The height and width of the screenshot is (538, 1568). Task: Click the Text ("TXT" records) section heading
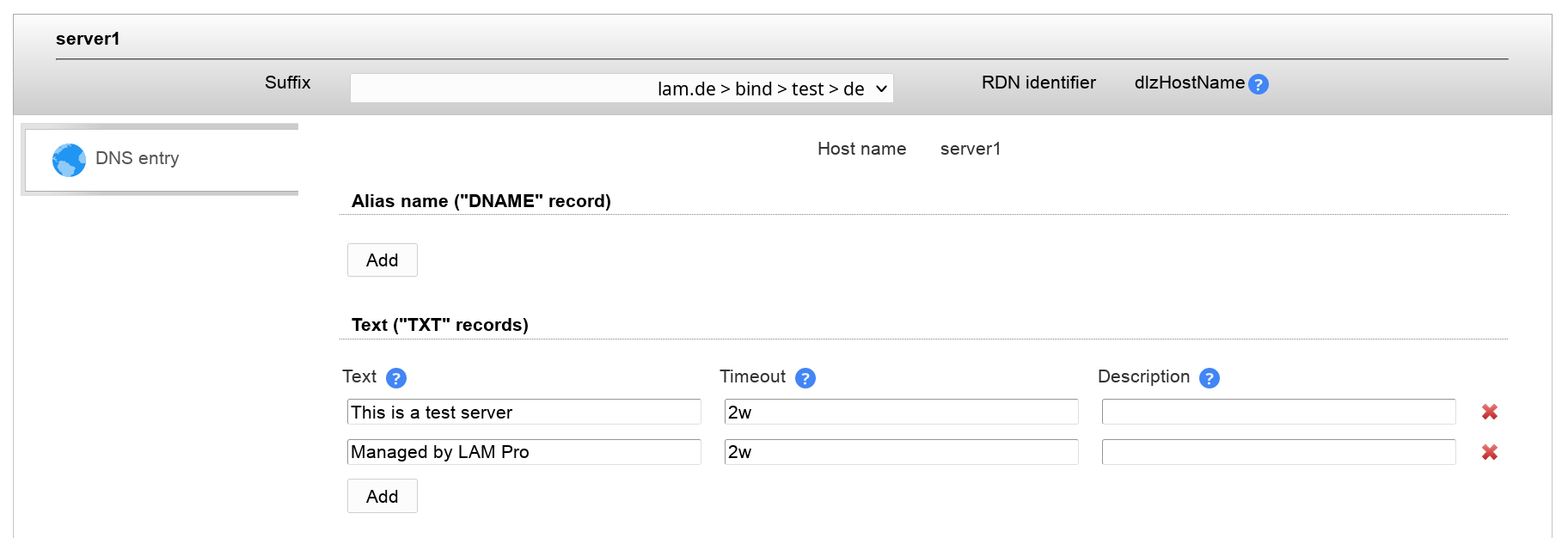pyautogui.click(x=440, y=325)
